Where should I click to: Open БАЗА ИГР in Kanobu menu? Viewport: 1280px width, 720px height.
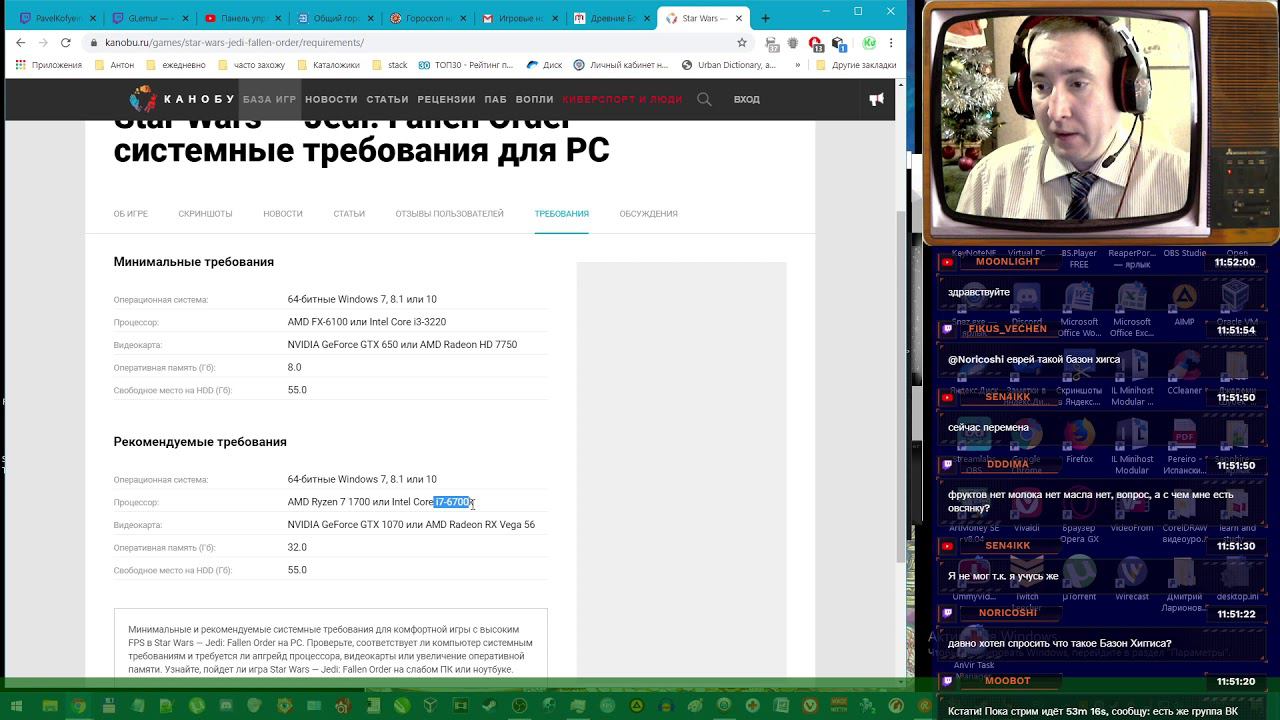pyautogui.click(x=269, y=99)
